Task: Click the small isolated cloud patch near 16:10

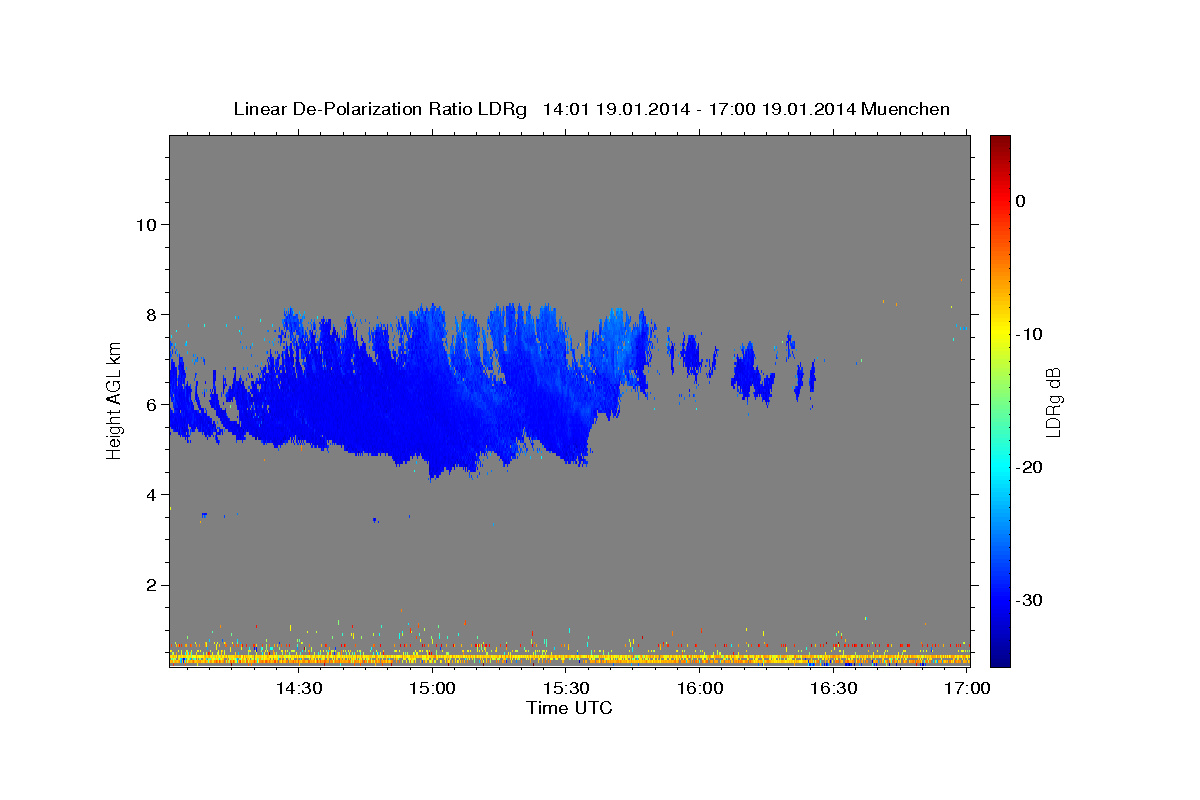Action: tap(752, 373)
